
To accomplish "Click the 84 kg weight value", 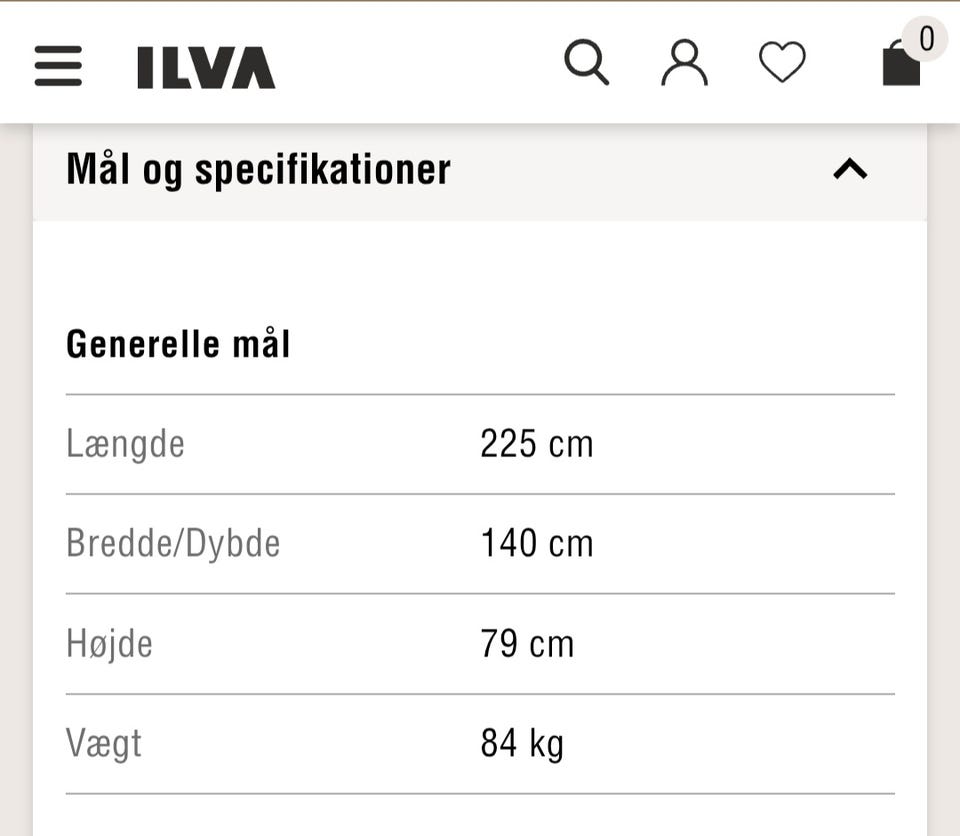I will tap(522, 744).
